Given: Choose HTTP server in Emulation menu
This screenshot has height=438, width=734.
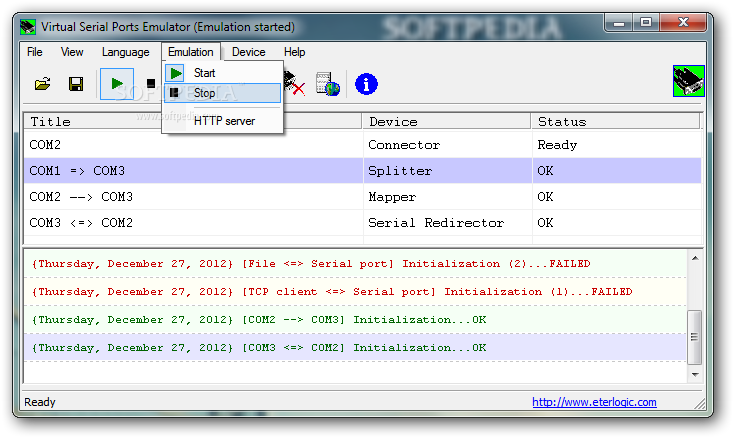Looking at the screenshot, I should (x=223, y=121).
